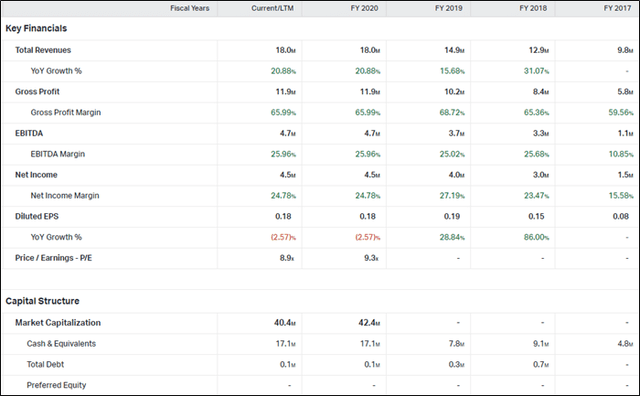The image size is (640, 396).
Task: Click FY 2017 Total Revenues value 9.8M
Action: 625,50
